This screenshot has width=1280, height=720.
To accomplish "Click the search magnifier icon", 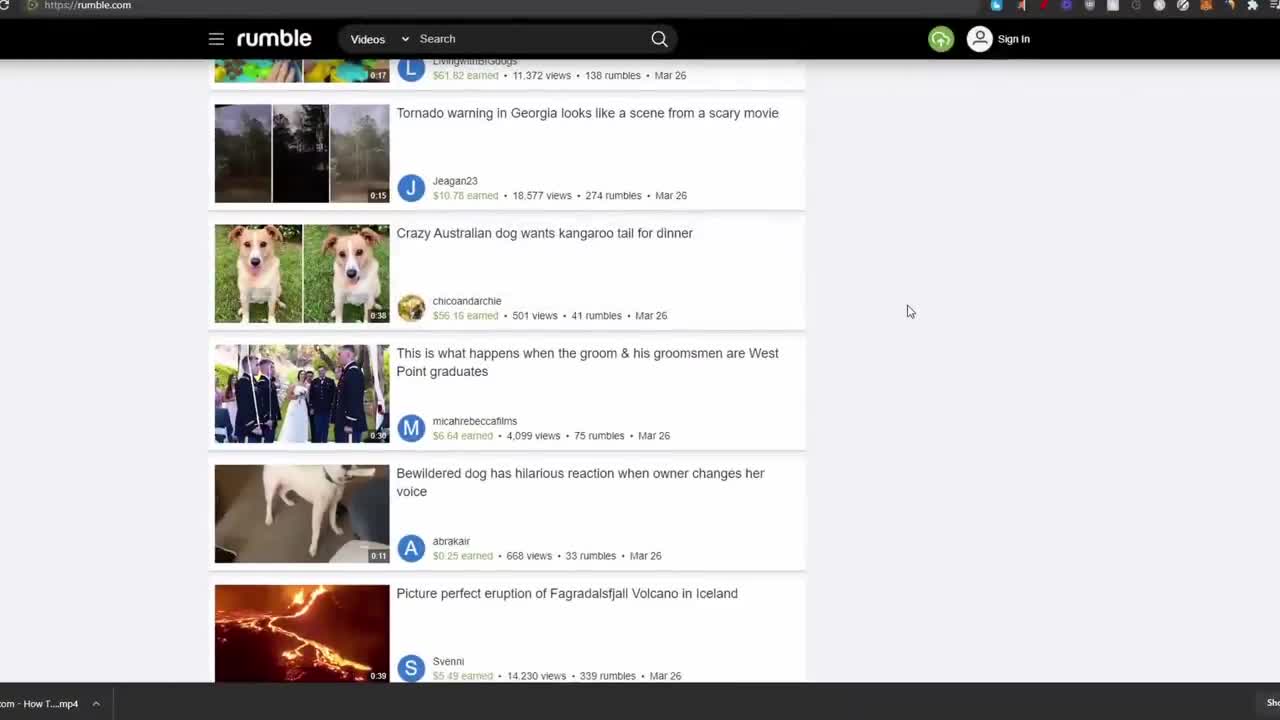I will (659, 39).
